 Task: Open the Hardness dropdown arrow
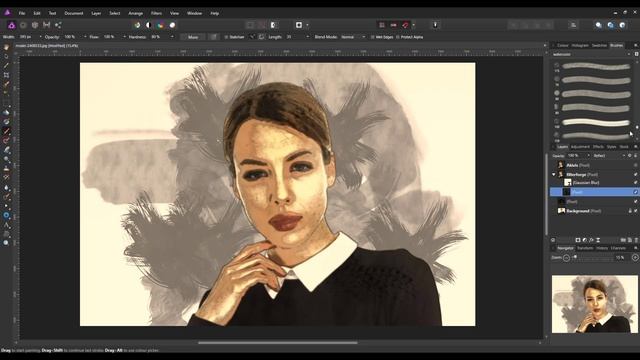click(x=172, y=37)
